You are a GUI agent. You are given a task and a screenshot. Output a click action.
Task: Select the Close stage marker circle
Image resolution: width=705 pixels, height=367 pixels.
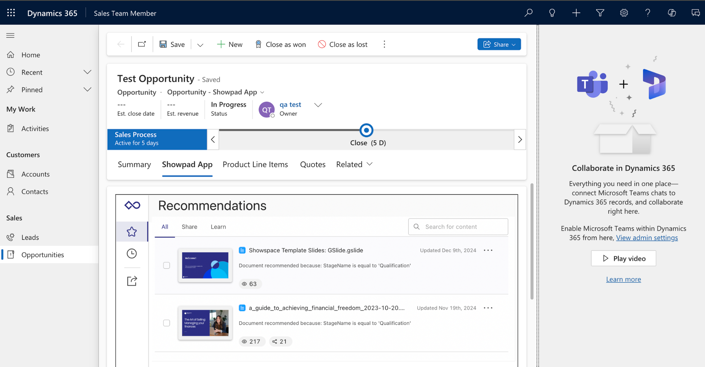366,130
